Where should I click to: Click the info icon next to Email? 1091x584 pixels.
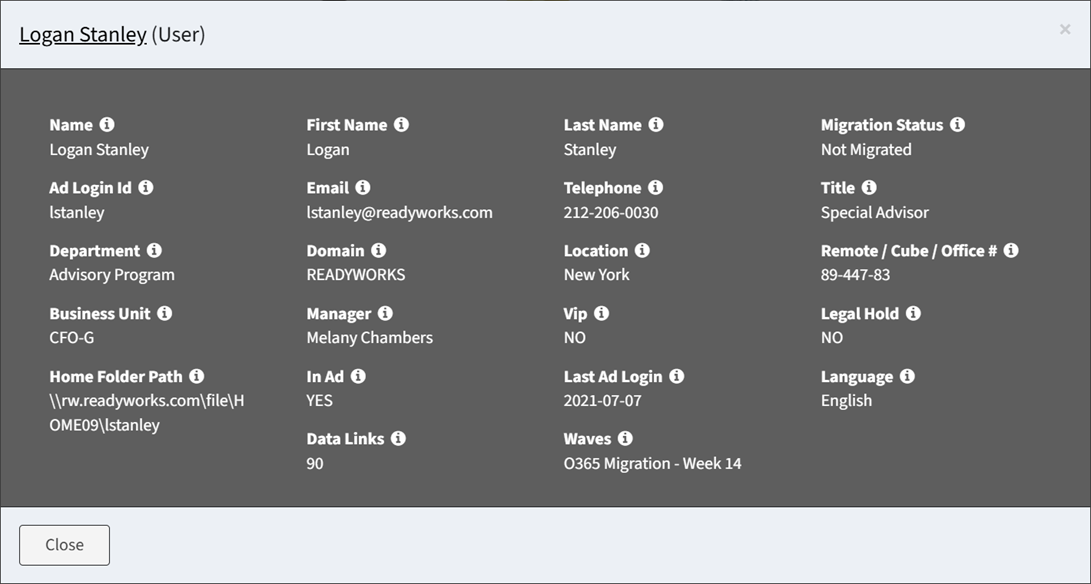click(x=363, y=188)
